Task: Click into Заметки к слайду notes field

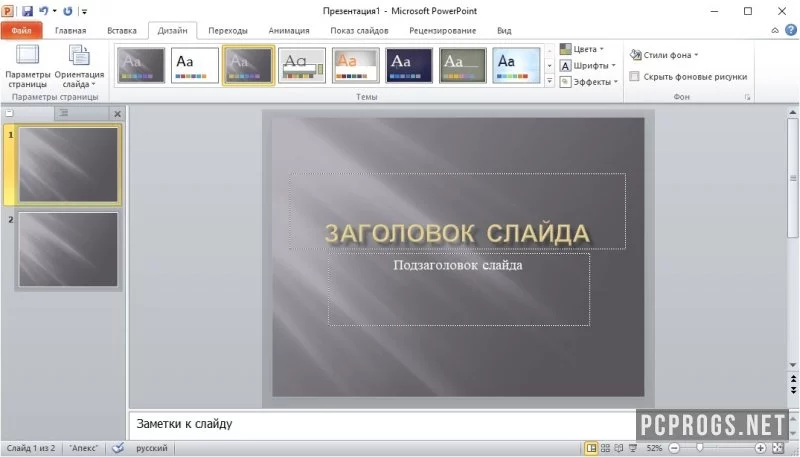Action: 383,424
